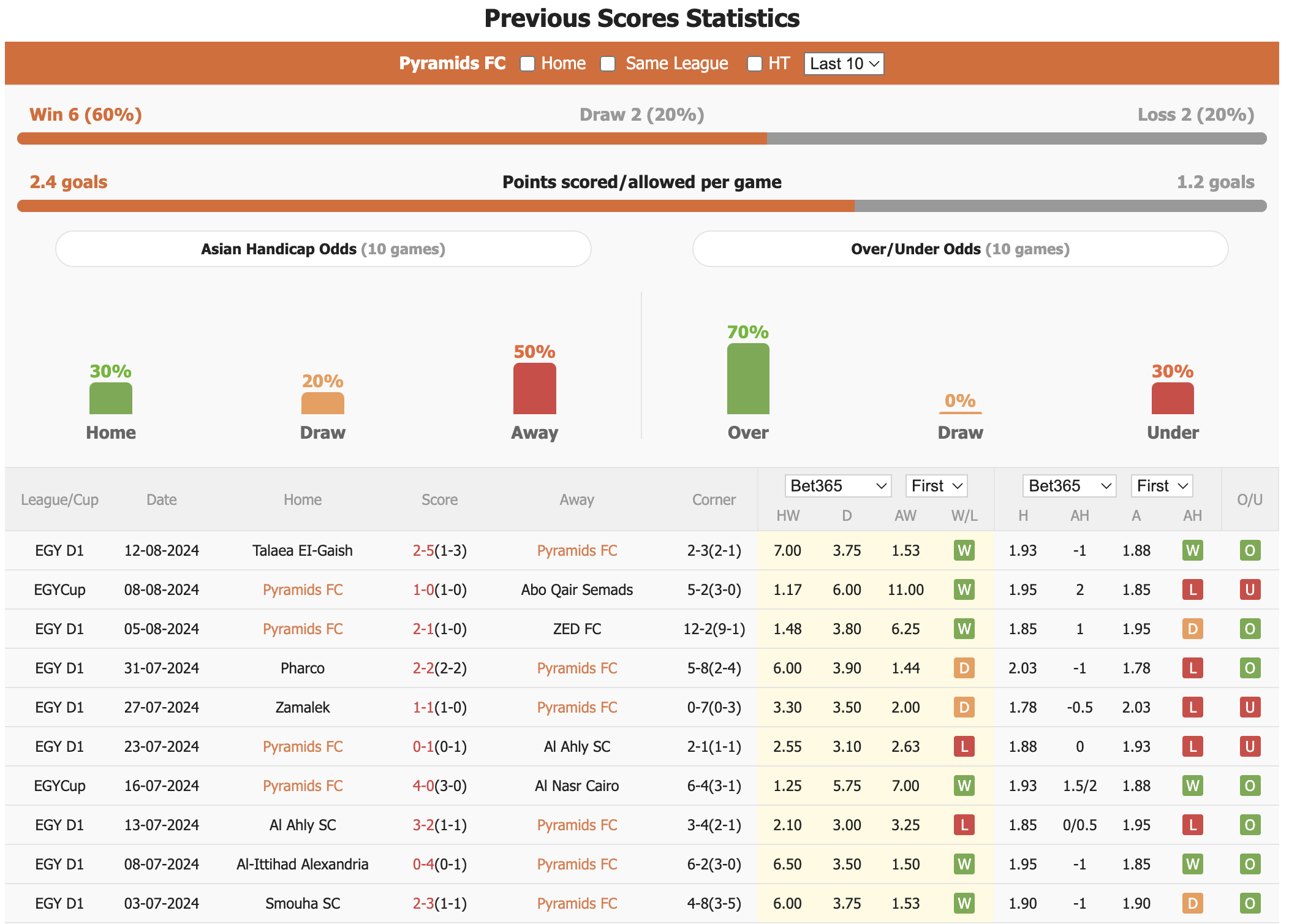Click W result badge in Smouha SC row
1289x924 pixels.
pyautogui.click(x=964, y=903)
